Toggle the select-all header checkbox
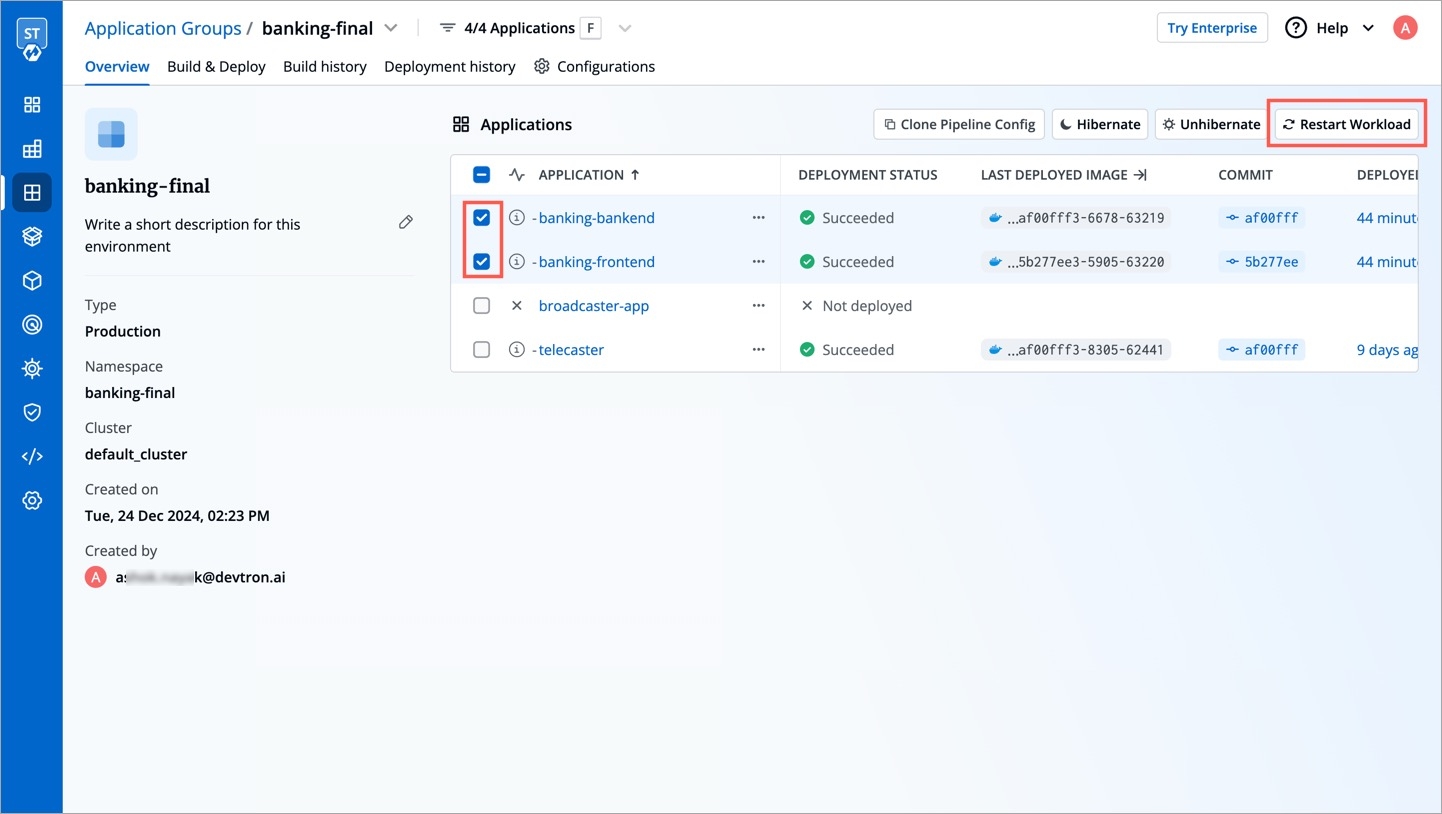This screenshot has width=1442, height=814. point(481,175)
